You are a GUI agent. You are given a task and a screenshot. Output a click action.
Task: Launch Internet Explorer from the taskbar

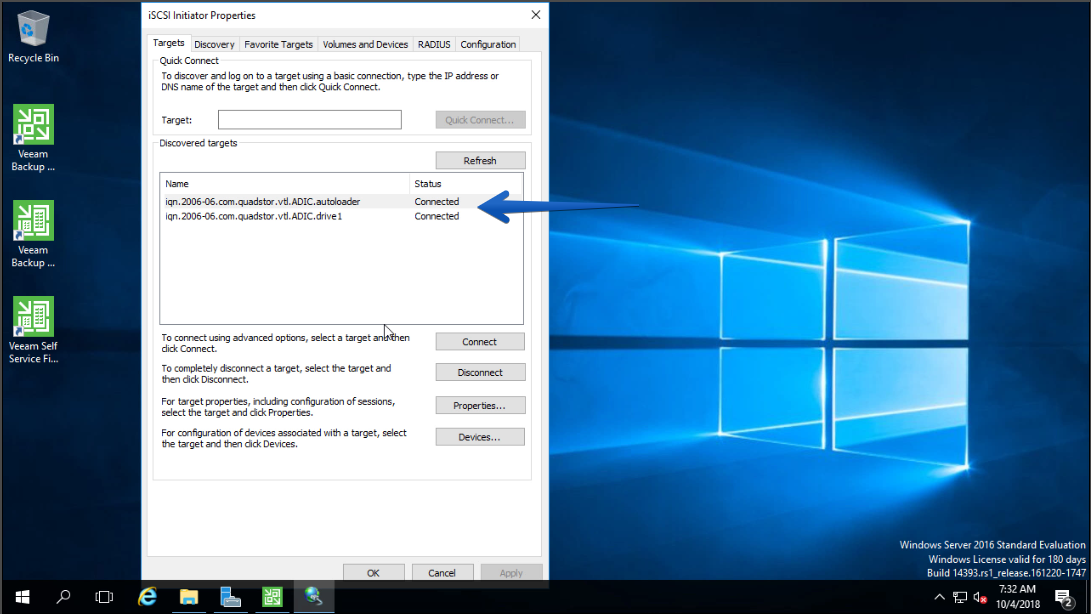(x=148, y=597)
